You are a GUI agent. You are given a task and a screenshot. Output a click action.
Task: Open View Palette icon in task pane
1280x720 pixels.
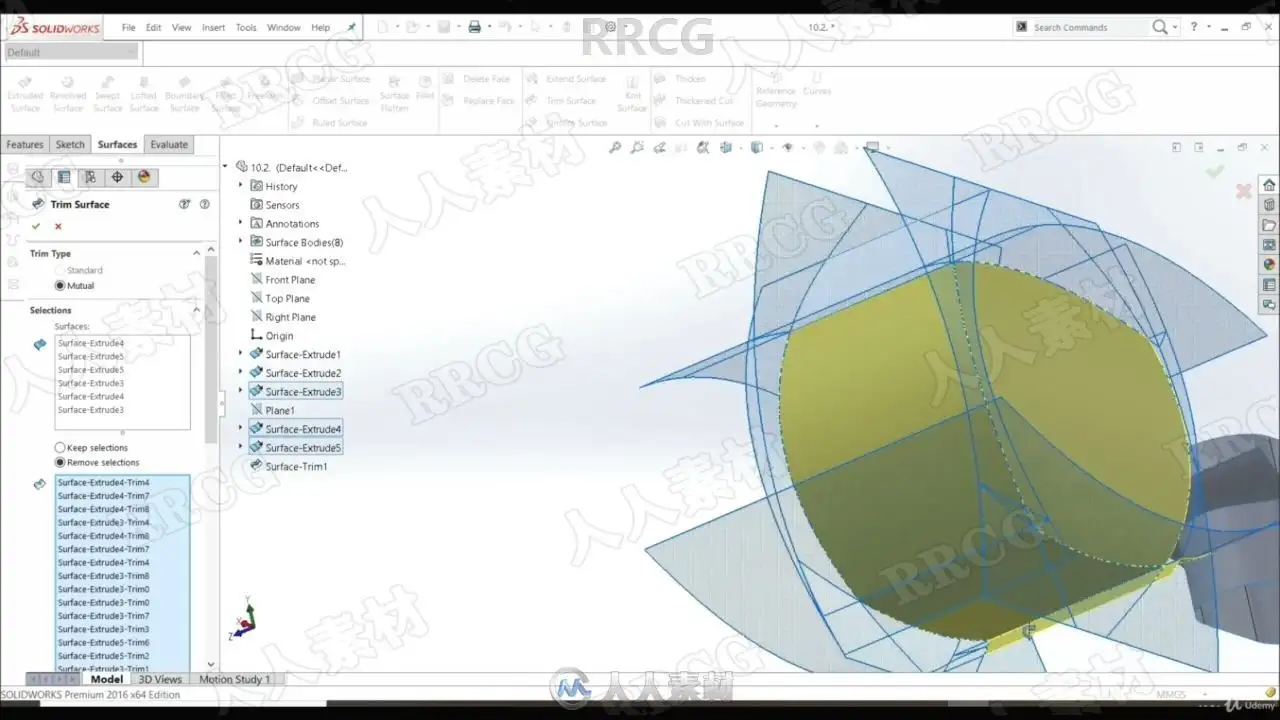[1269, 245]
